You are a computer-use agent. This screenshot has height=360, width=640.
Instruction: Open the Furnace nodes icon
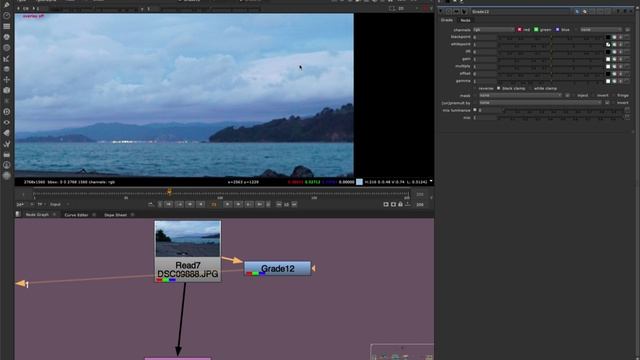7,165
